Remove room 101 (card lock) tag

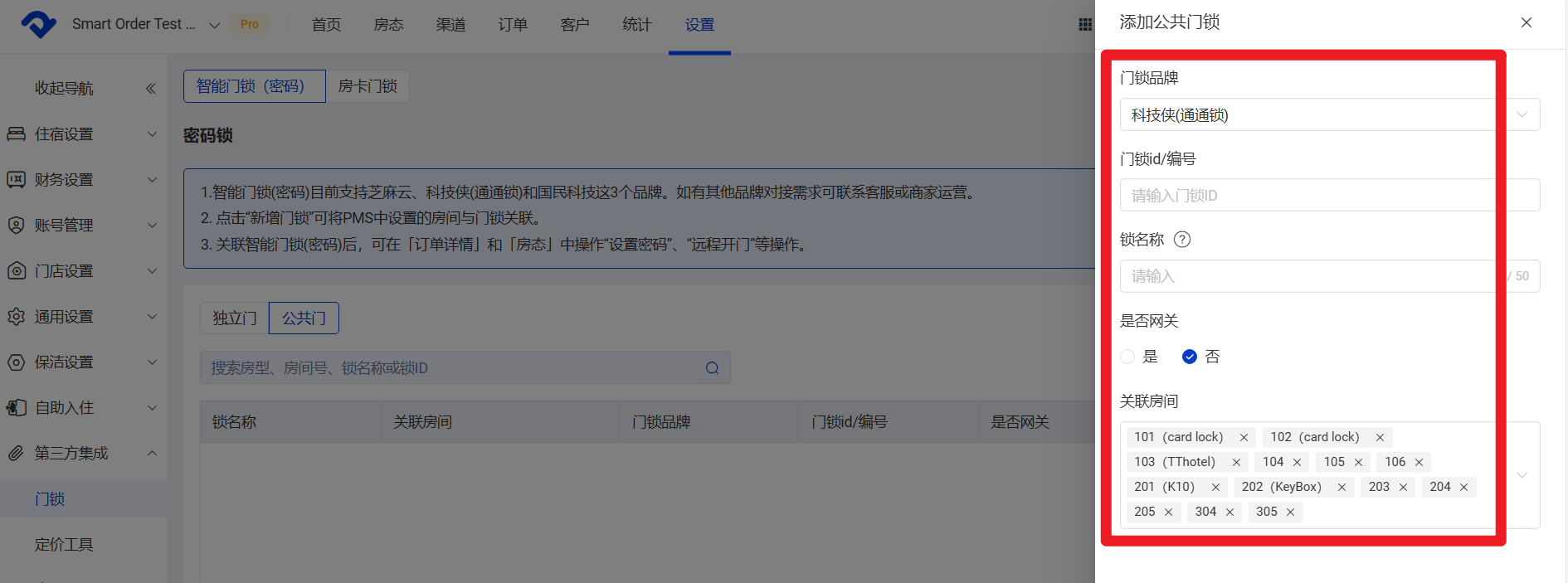point(1244,437)
